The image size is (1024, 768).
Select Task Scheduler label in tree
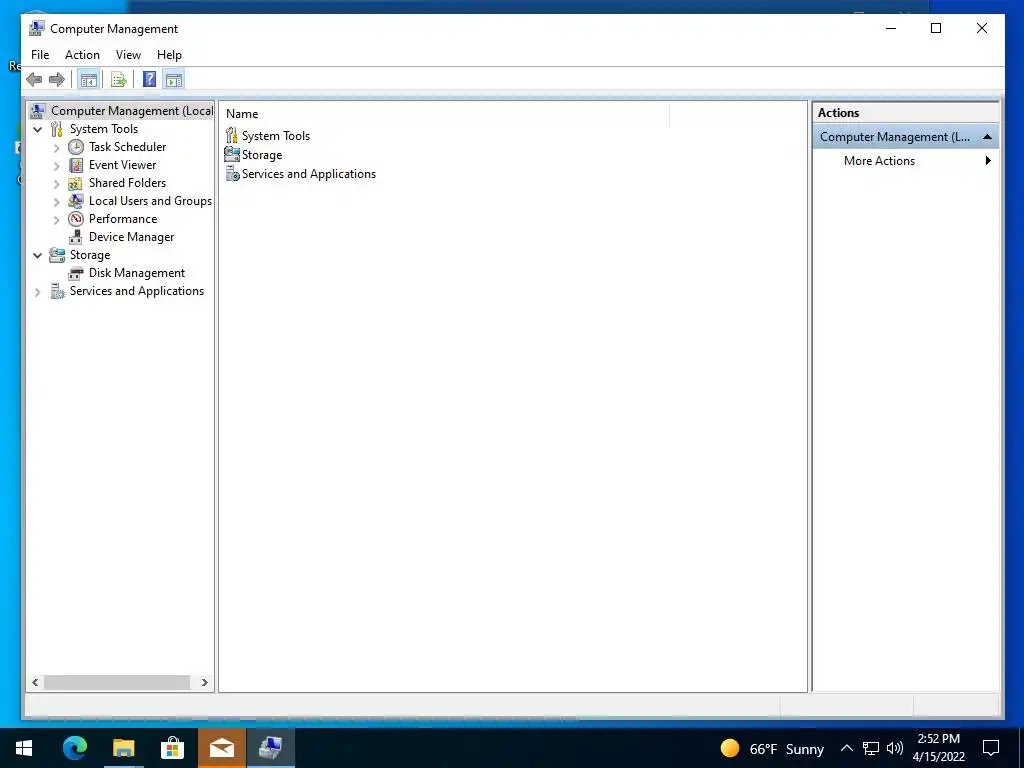(127, 147)
